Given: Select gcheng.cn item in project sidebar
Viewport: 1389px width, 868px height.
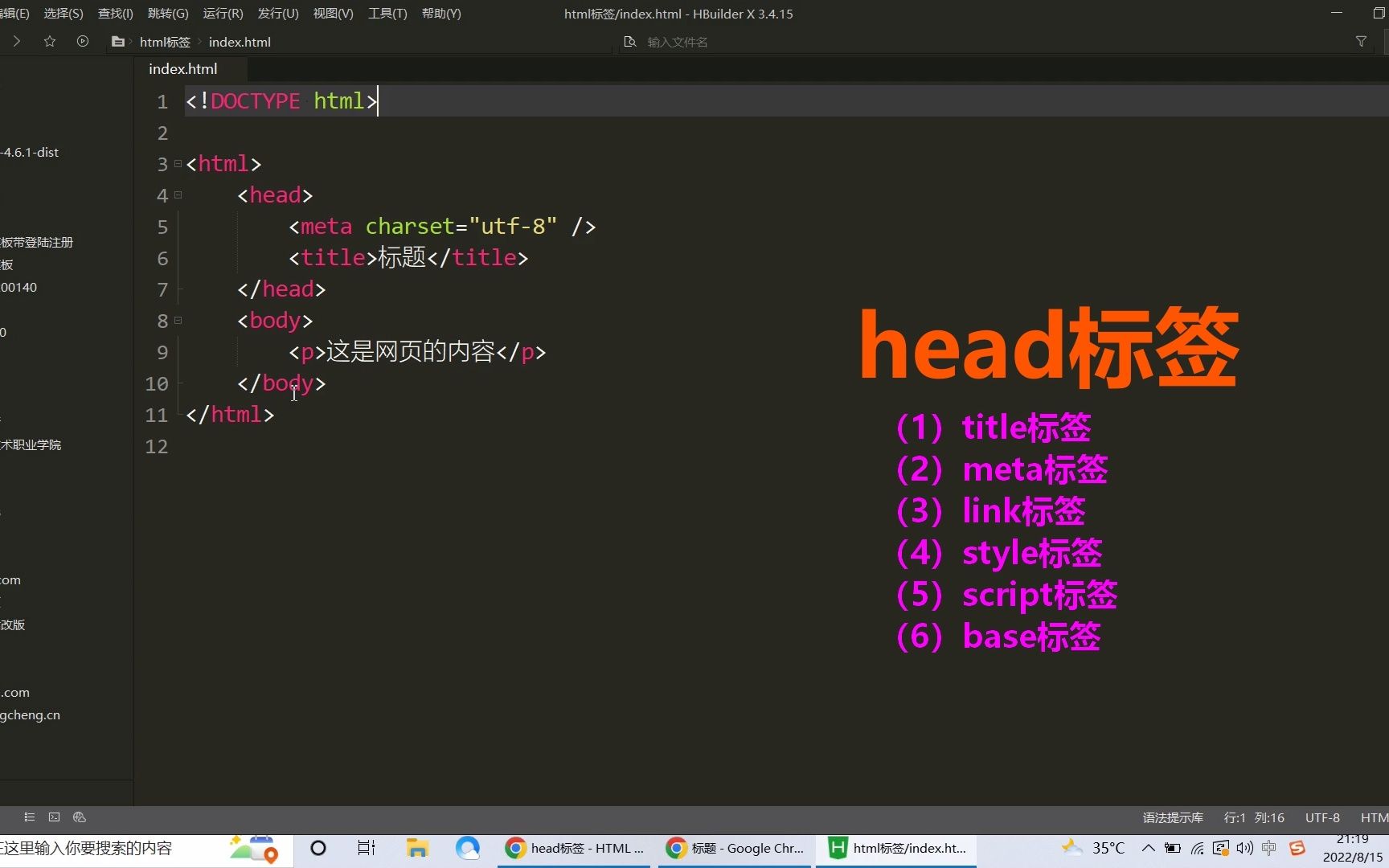Looking at the screenshot, I should (30, 715).
